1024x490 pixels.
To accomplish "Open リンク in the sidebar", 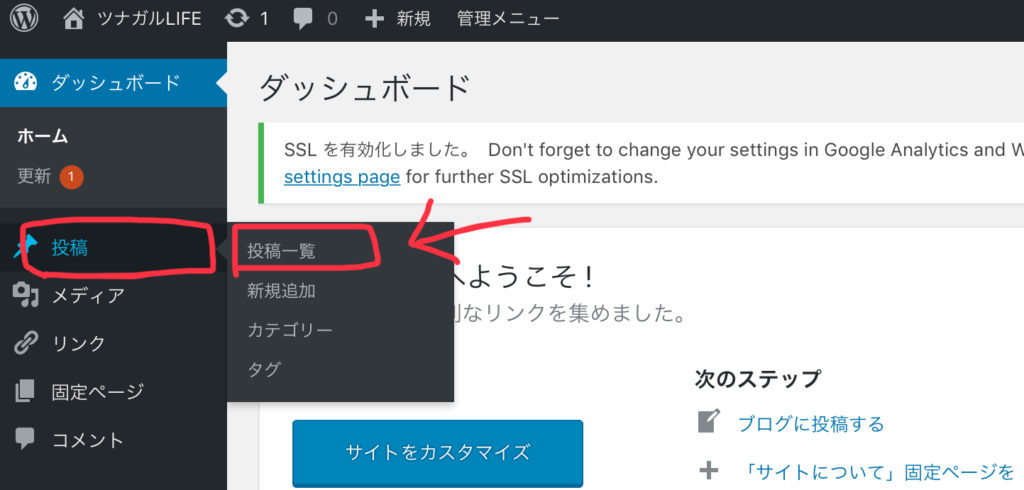I will pyautogui.click(x=78, y=344).
